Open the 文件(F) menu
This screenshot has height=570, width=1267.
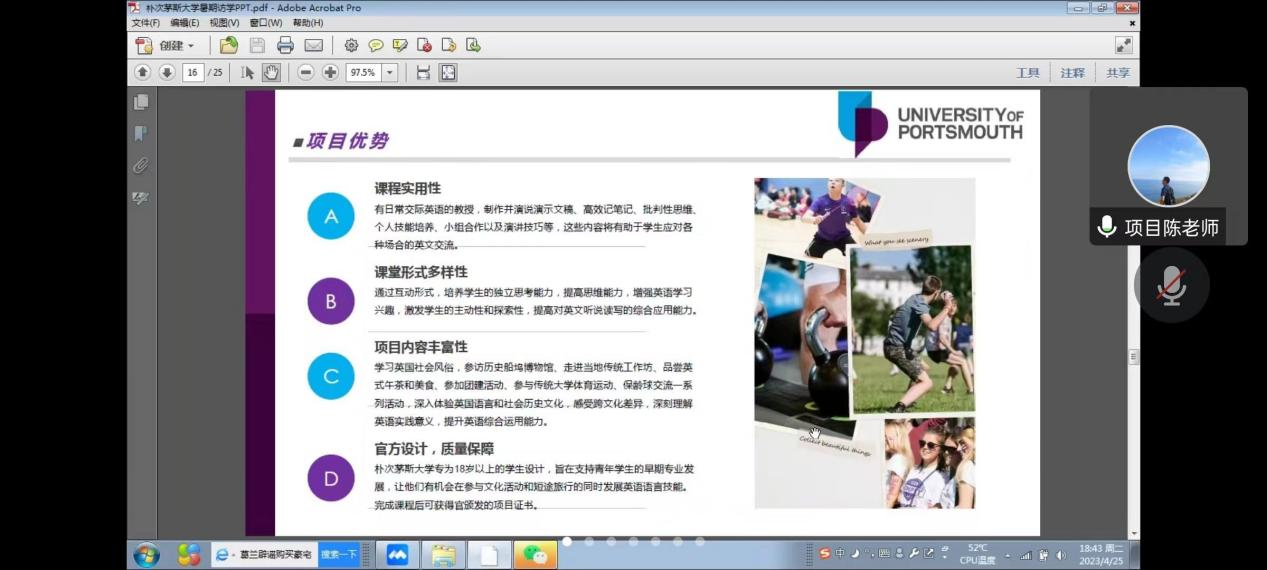tap(146, 23)
